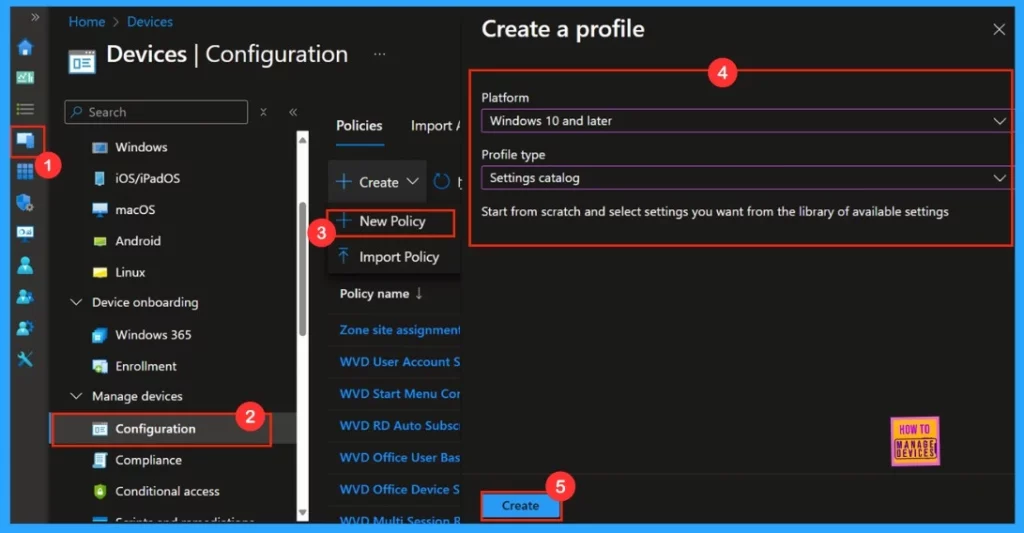Open Troubleshooting wrench icon in rail

pyautogui.click(x=25, y=359)
